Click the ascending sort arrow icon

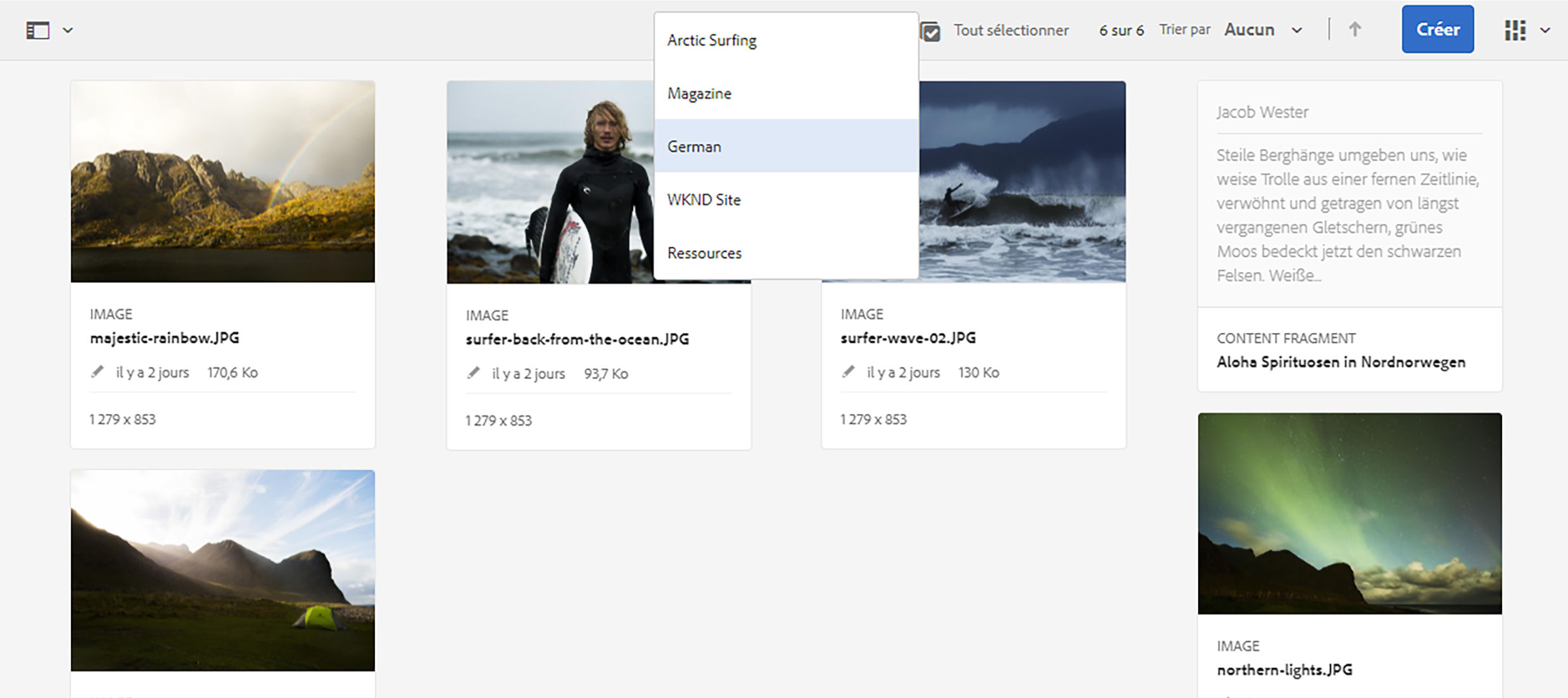[1355, 29]
